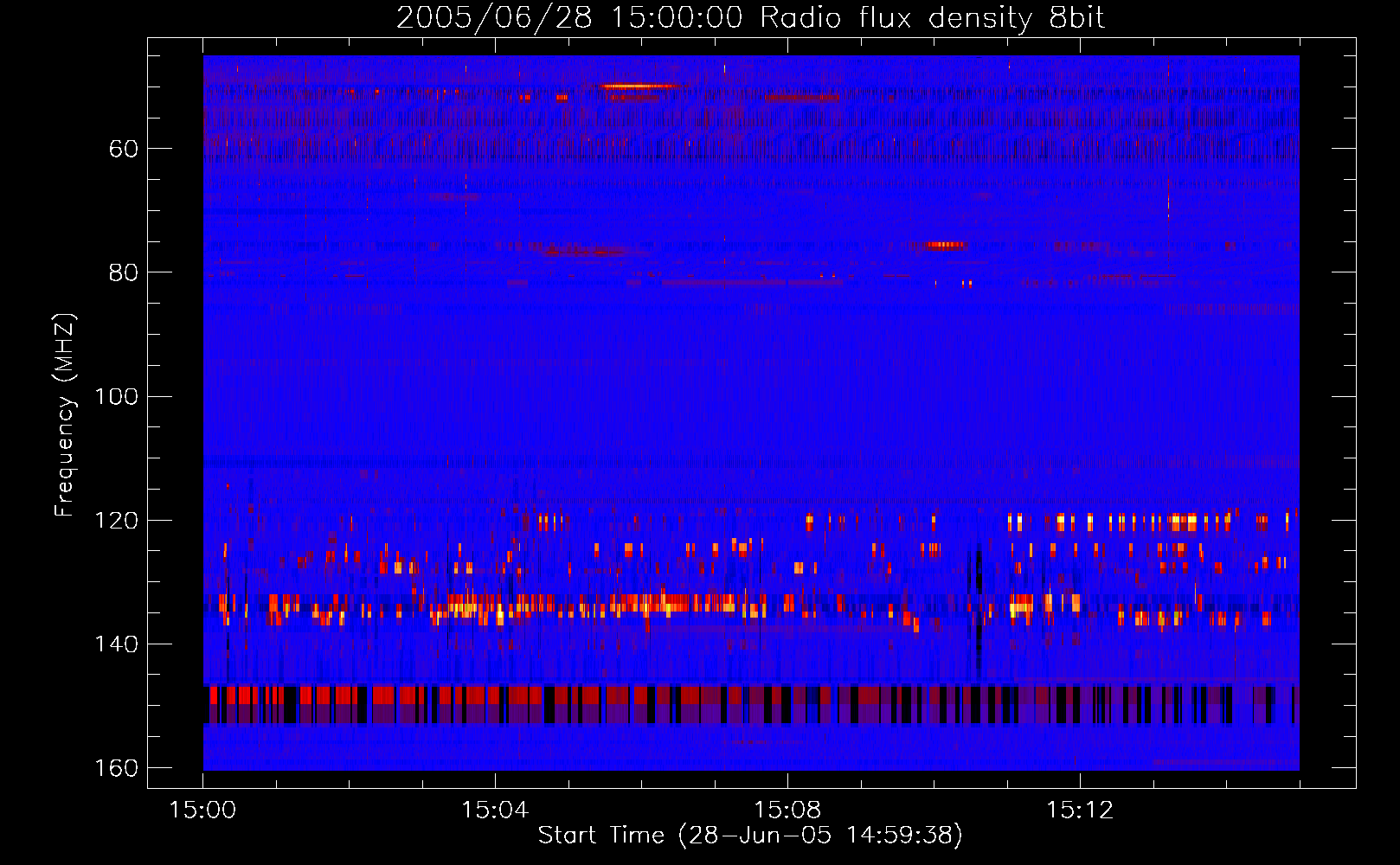Image resolution: width=1400 pixels, height=865 pixels.
Task: Click the 15:00 time tick label
Action: tap(202, 811)
